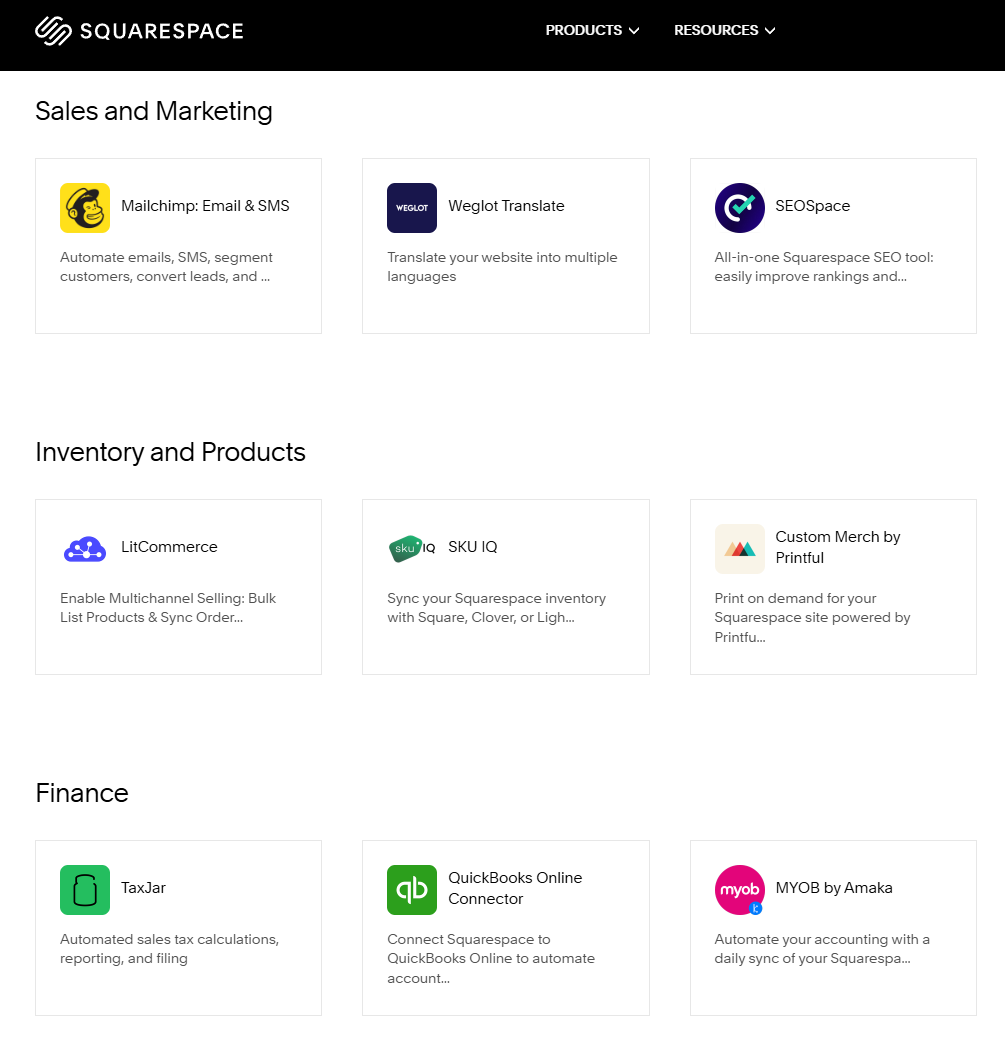
Task: Click the MYOB by Amaka title
Action: (x=833, y=887)
